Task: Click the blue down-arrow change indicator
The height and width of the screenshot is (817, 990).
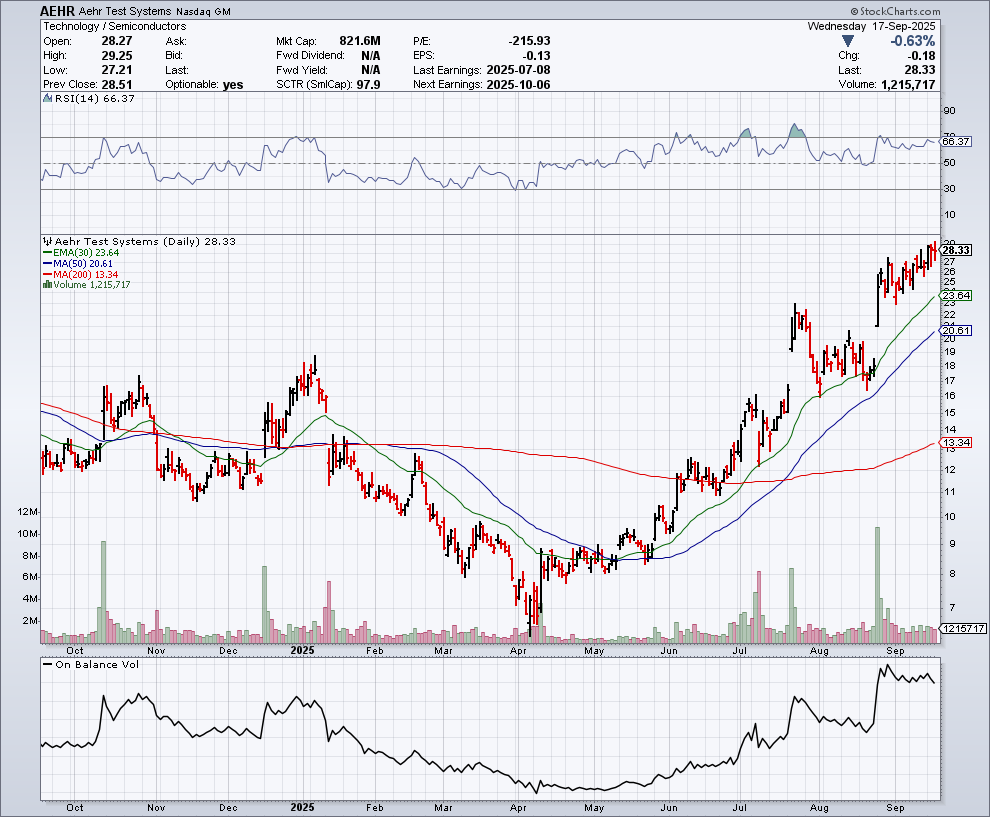Action: (850, 41)
